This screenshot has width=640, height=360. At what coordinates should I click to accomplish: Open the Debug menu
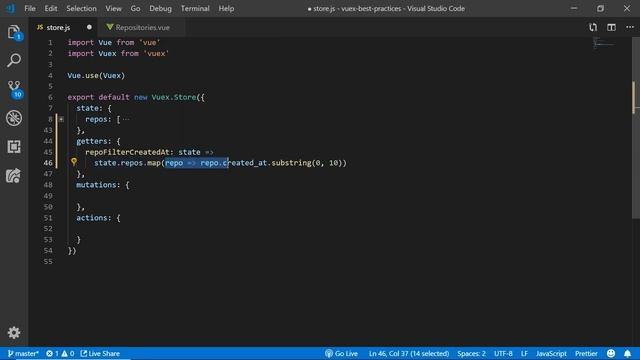pos(160,9)
